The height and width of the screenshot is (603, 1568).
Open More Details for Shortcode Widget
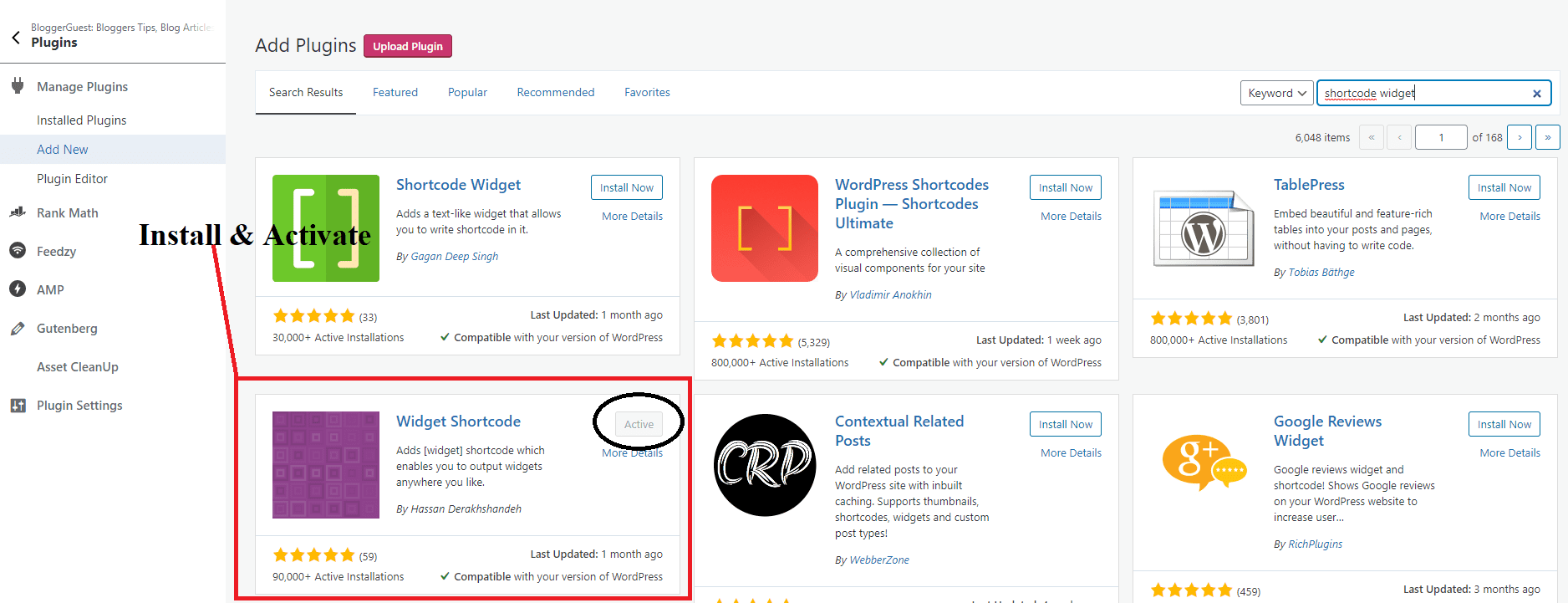tap(632, 216)
